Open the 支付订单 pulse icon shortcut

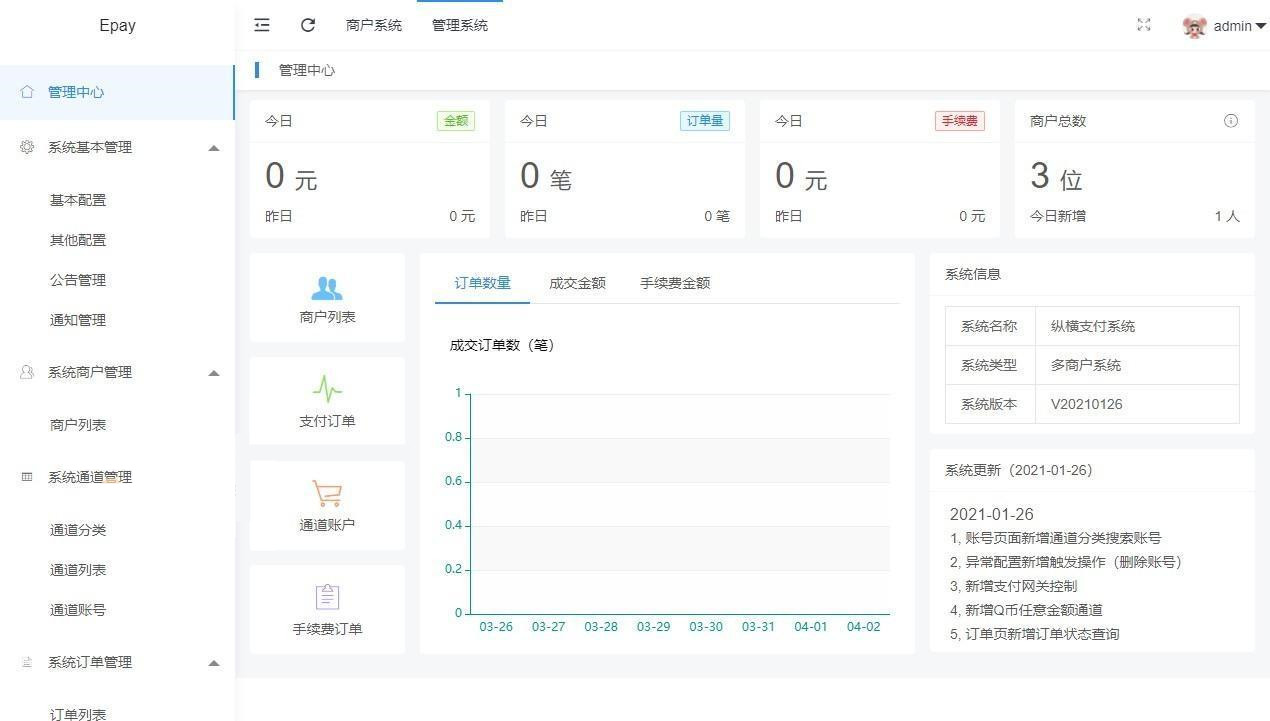pos(327,402)
